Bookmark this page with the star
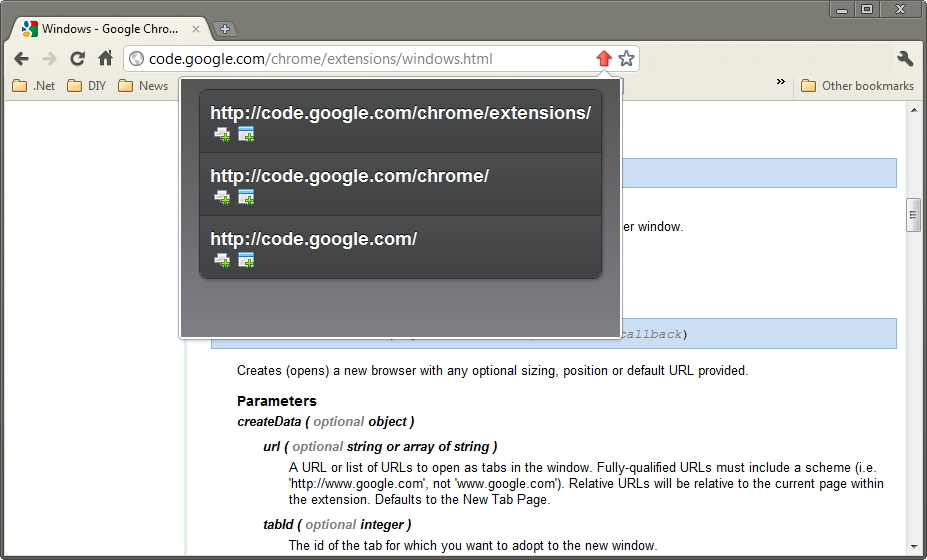The height and width of the screenshot is (560, 927). (x=626, y=58)
